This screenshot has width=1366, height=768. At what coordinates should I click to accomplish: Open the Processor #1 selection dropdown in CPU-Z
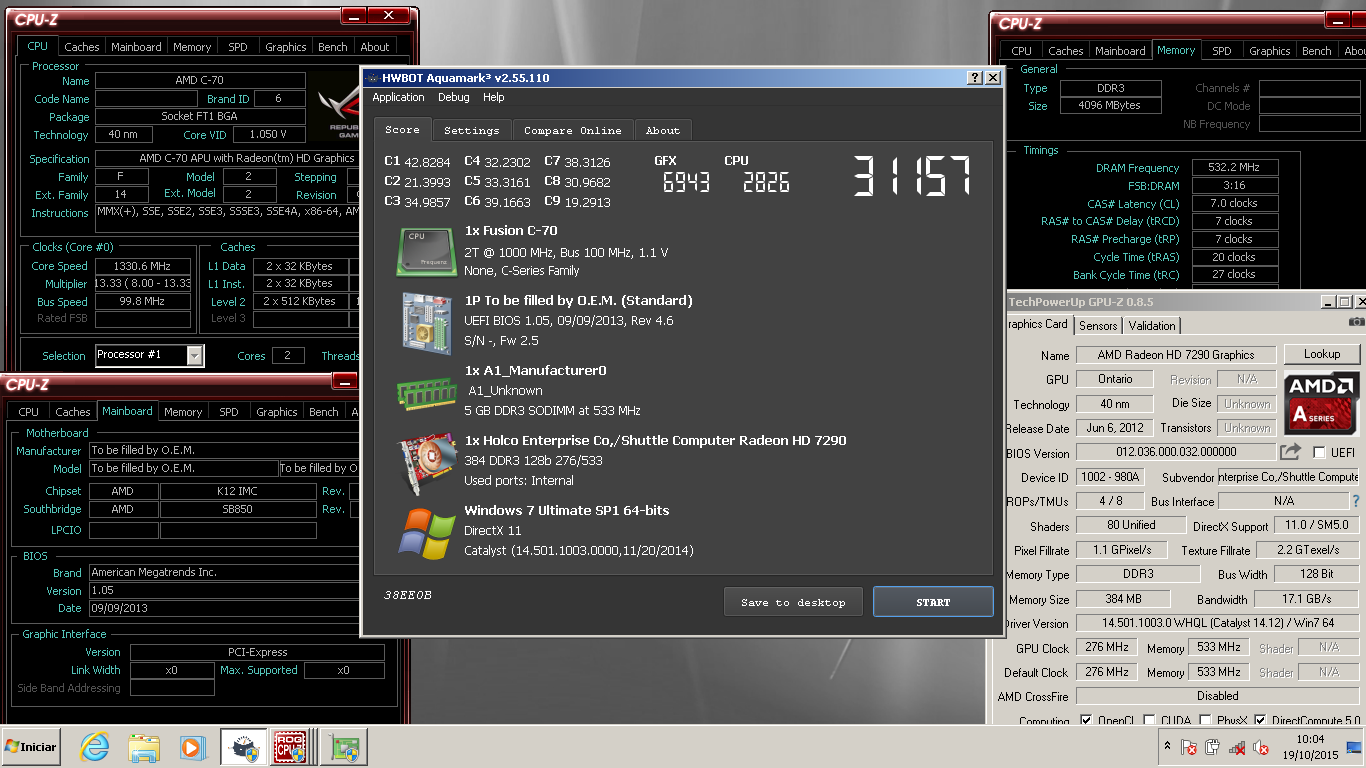click(195, 355)
